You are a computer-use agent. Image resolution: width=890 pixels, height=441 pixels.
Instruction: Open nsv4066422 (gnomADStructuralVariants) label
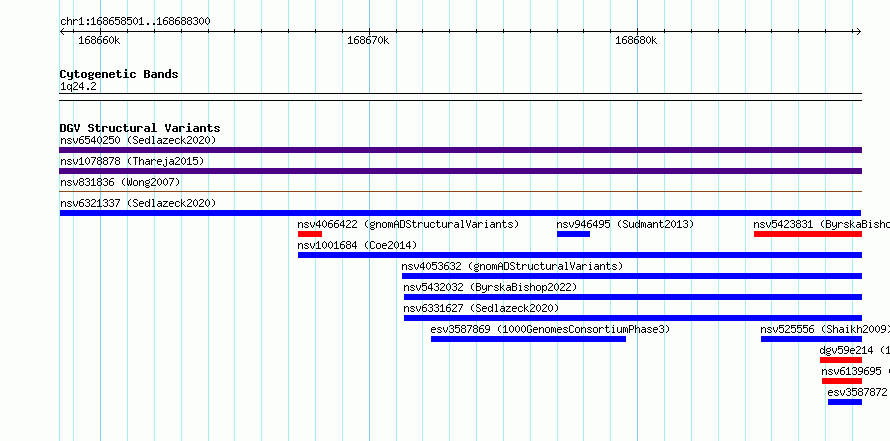click(x=408, y=224)
